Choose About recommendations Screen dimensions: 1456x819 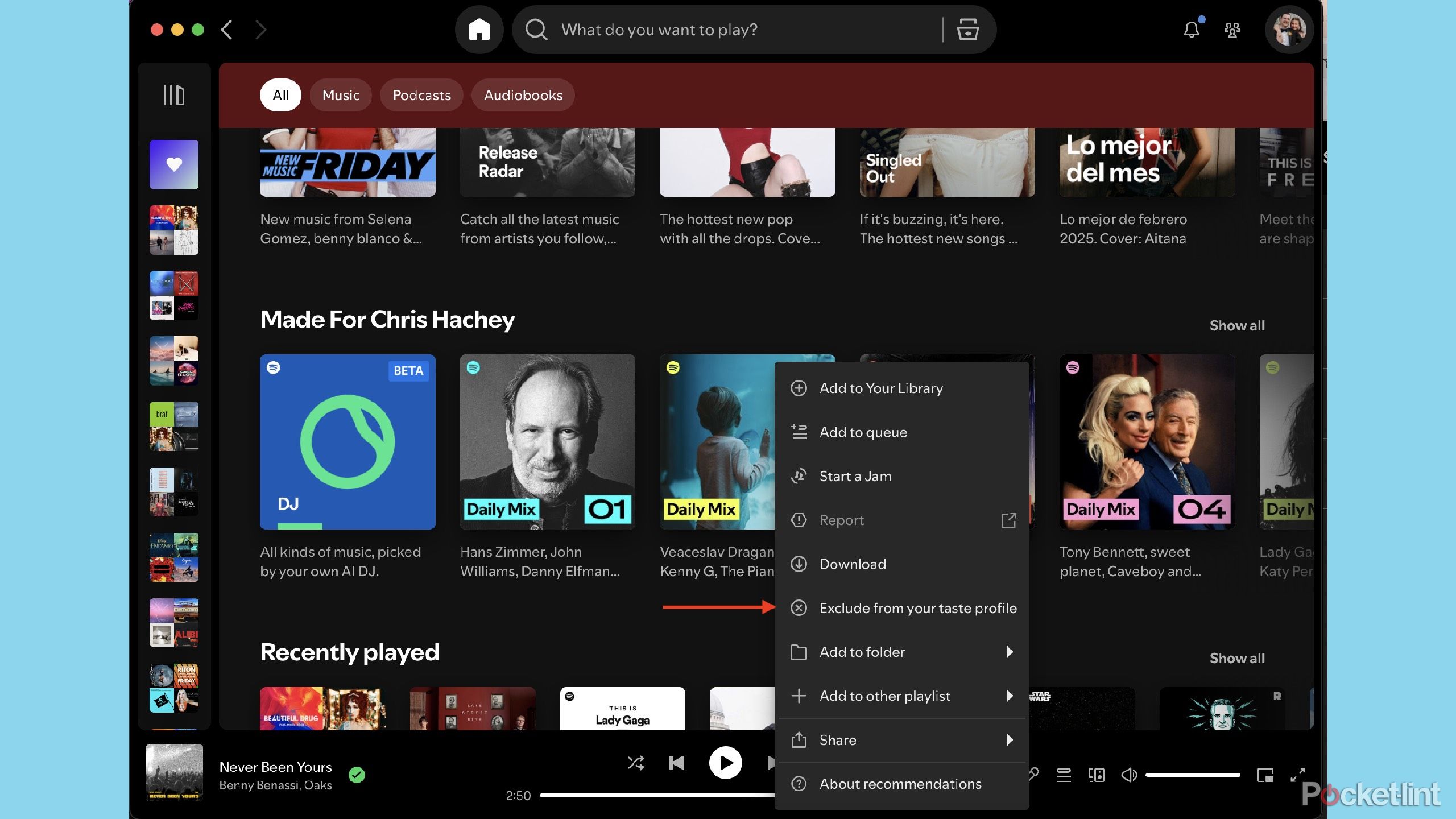(x=901, y=784)
